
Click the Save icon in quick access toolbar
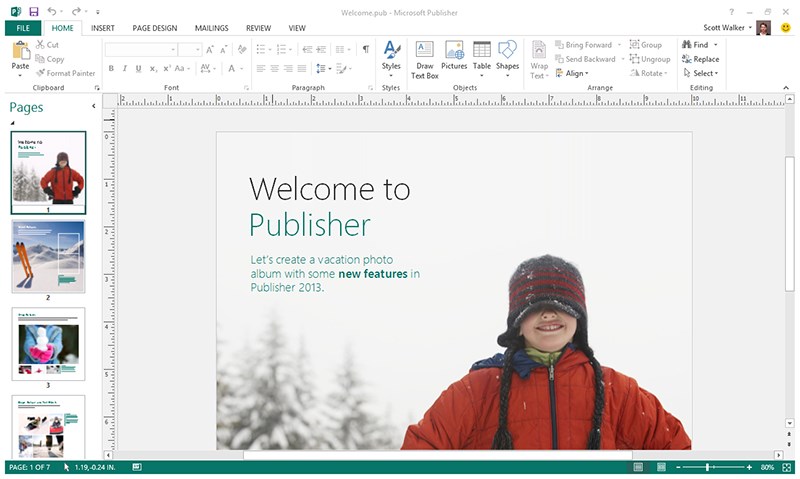[x=33, y=11]
